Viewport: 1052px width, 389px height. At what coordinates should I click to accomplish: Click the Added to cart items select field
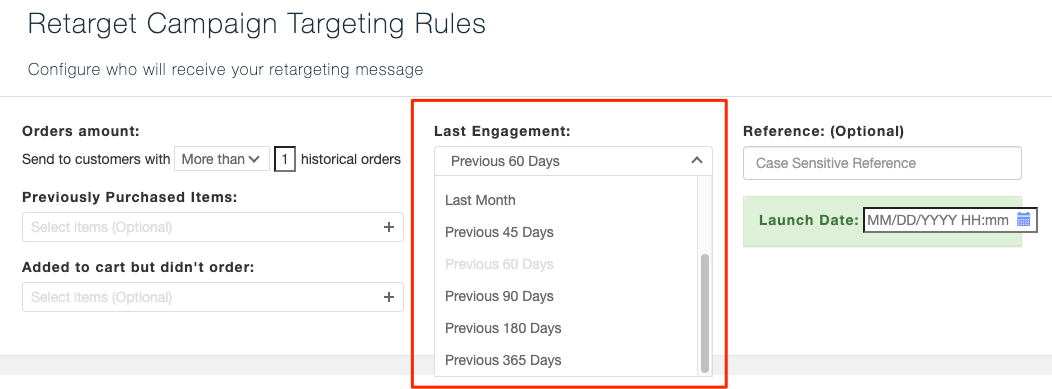click(213, 297)
